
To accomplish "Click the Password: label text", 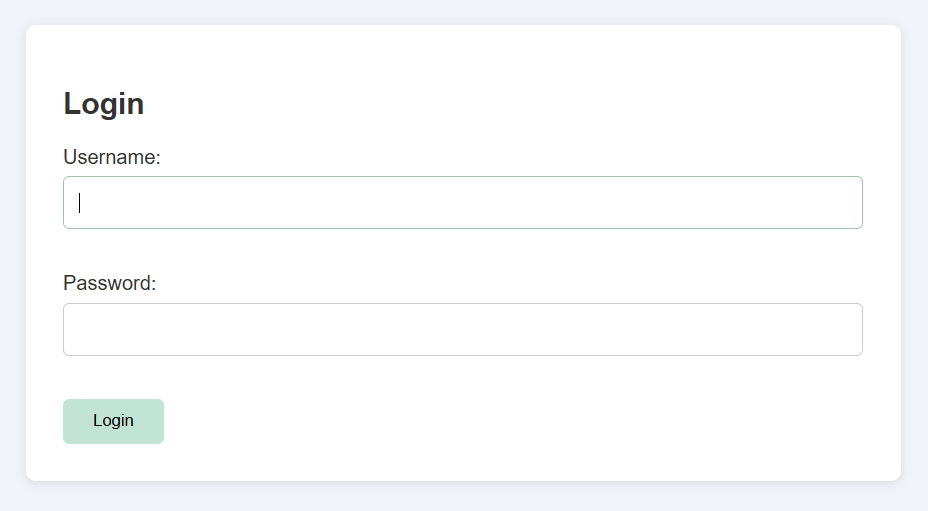I will pos(110,283).
